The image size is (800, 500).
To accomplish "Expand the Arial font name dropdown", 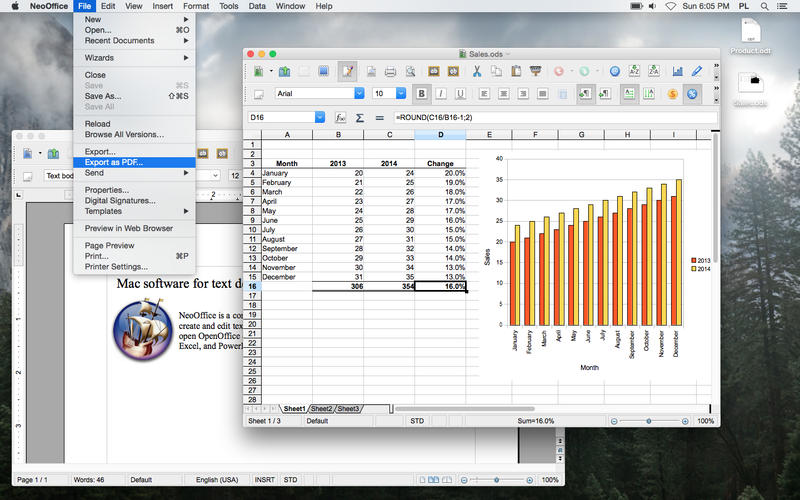I will point(360,94).
